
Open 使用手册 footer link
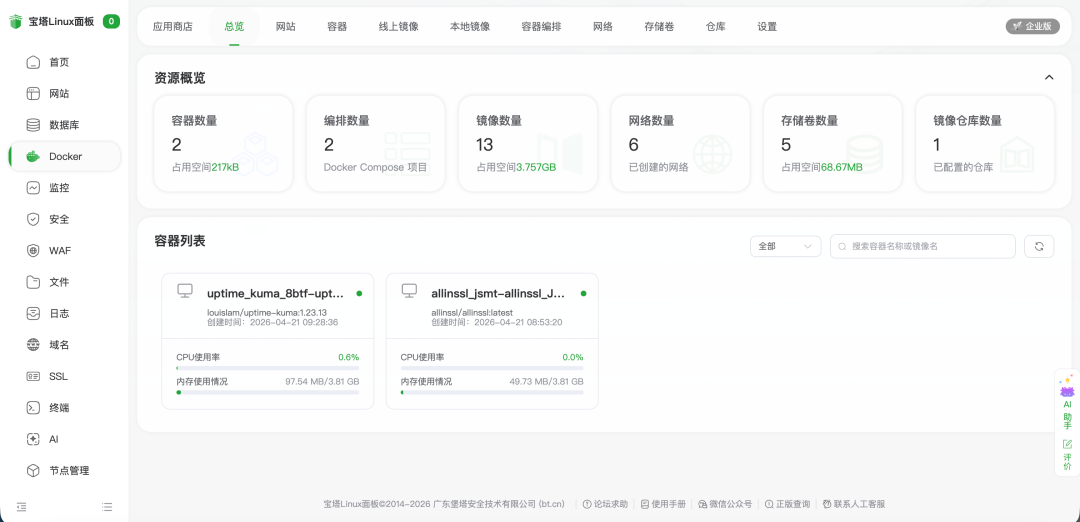click(663, 504)
